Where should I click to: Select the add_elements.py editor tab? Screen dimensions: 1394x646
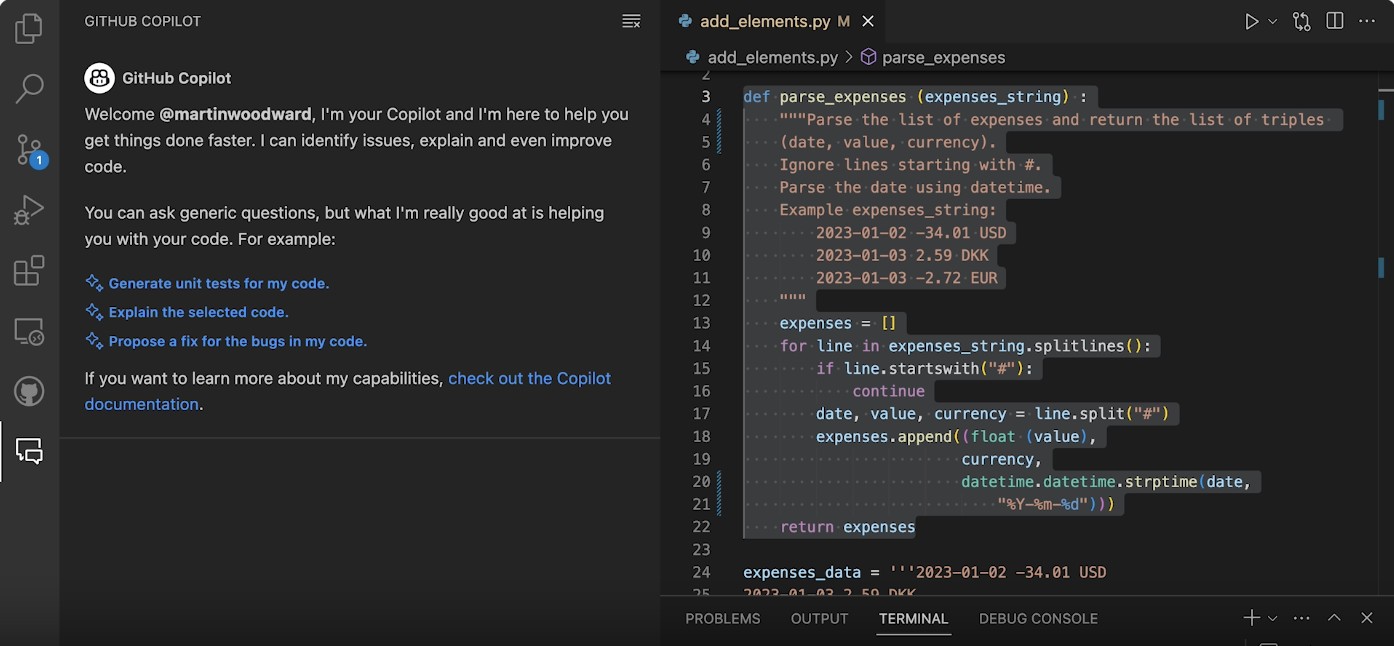pyautogui.click(x=773, y=21)
